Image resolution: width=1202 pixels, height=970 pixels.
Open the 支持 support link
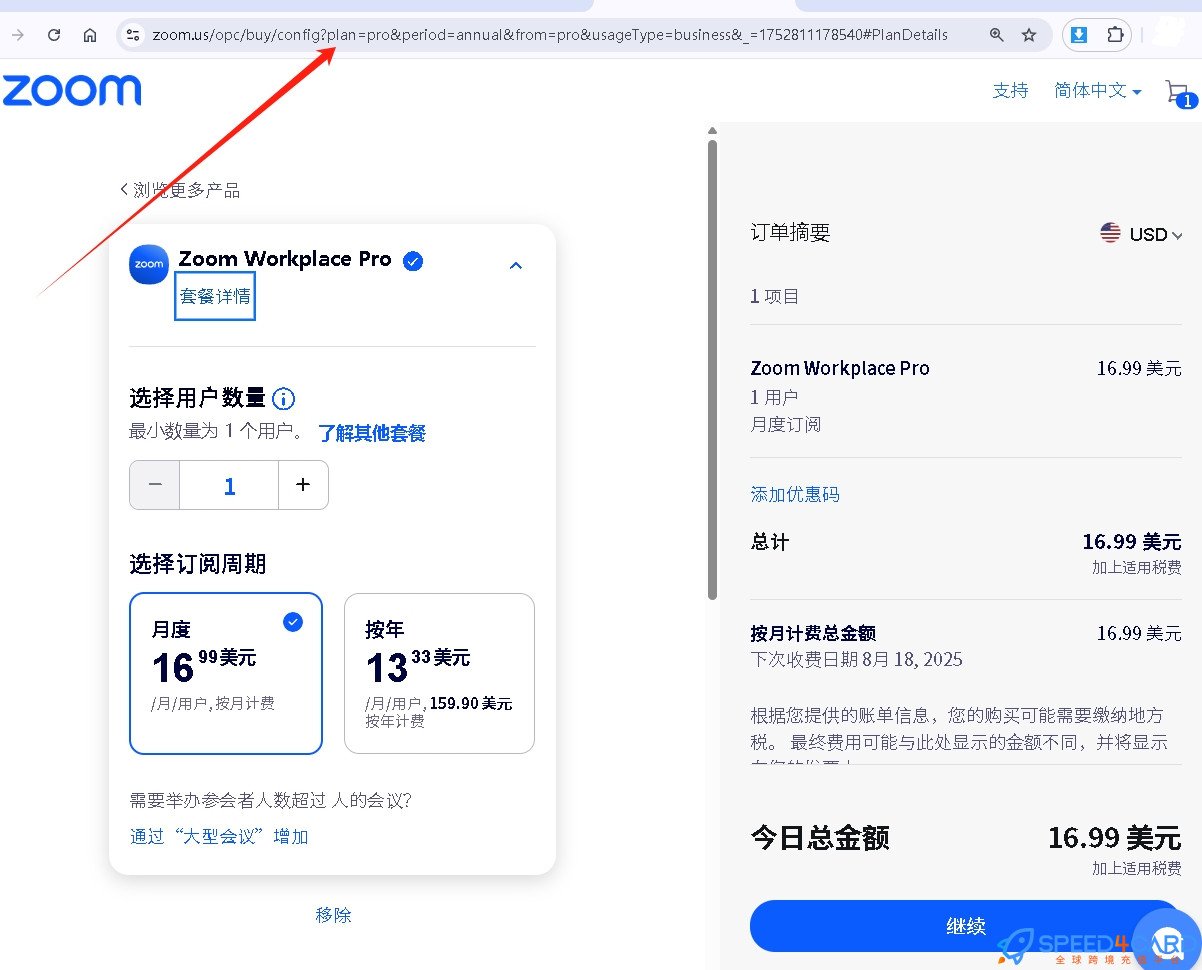1010,91
